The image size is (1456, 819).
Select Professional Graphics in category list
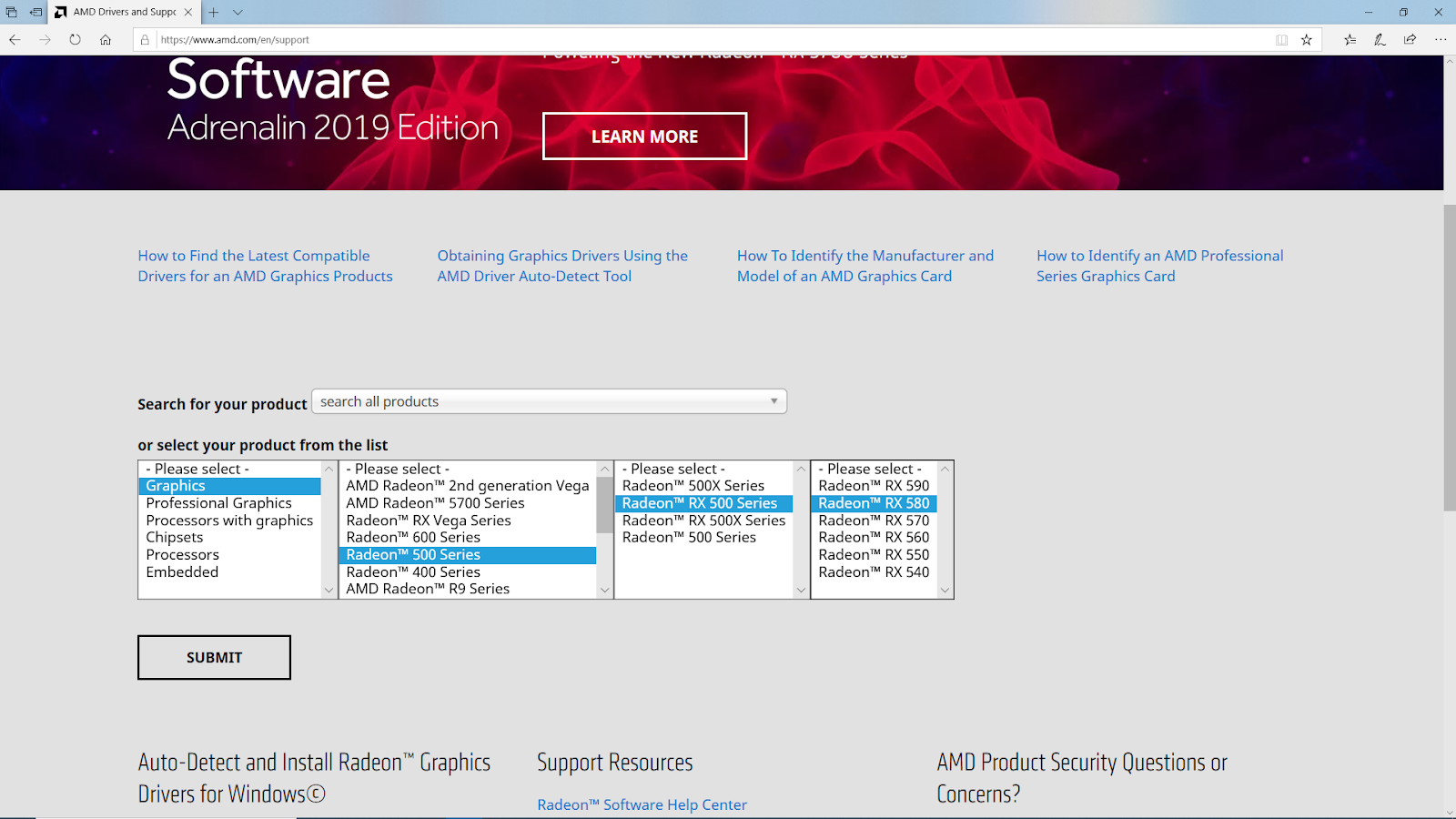[219, 503]
